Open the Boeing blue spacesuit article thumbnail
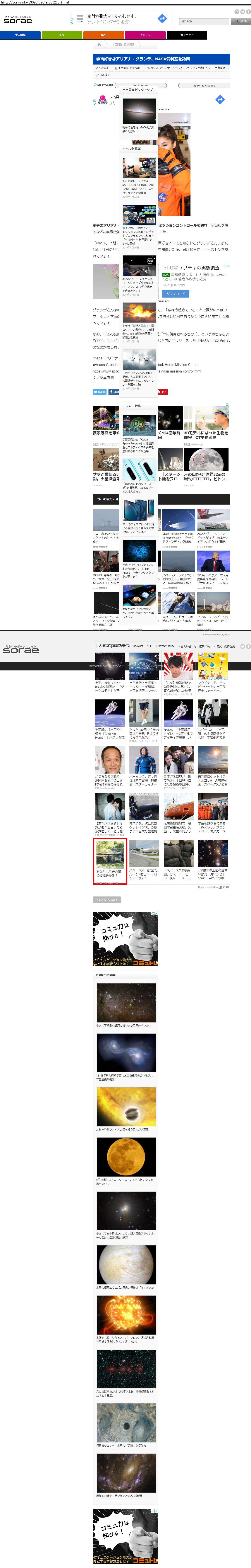 [x=144, y=760]
